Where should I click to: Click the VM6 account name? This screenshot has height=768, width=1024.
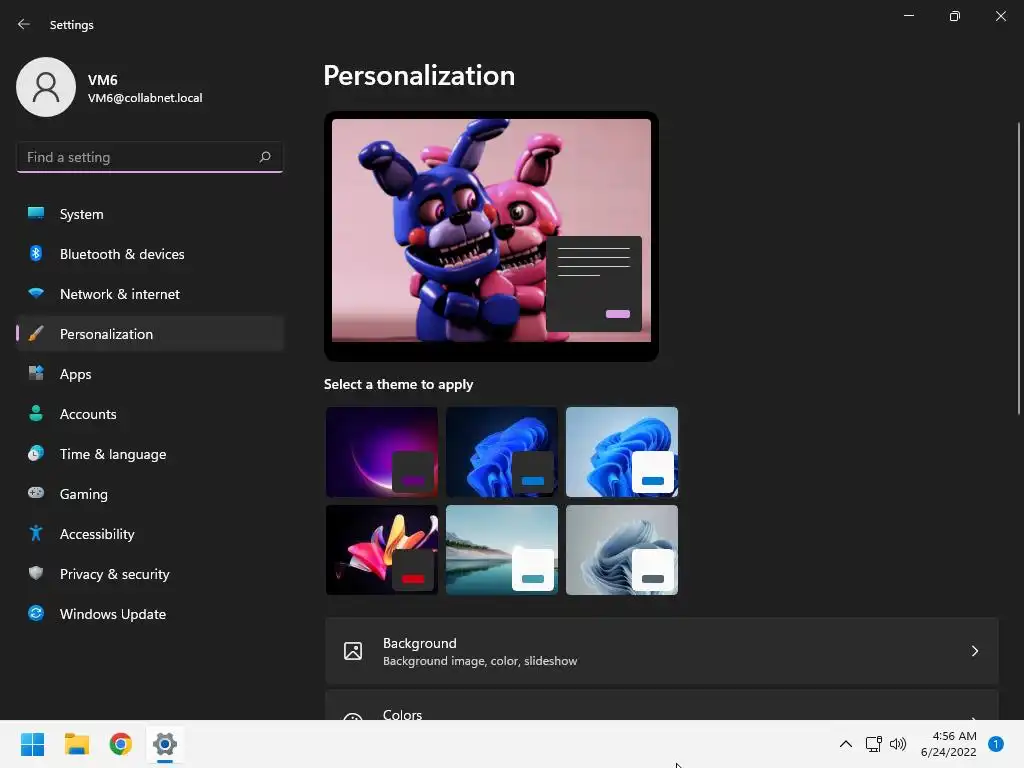103,80
